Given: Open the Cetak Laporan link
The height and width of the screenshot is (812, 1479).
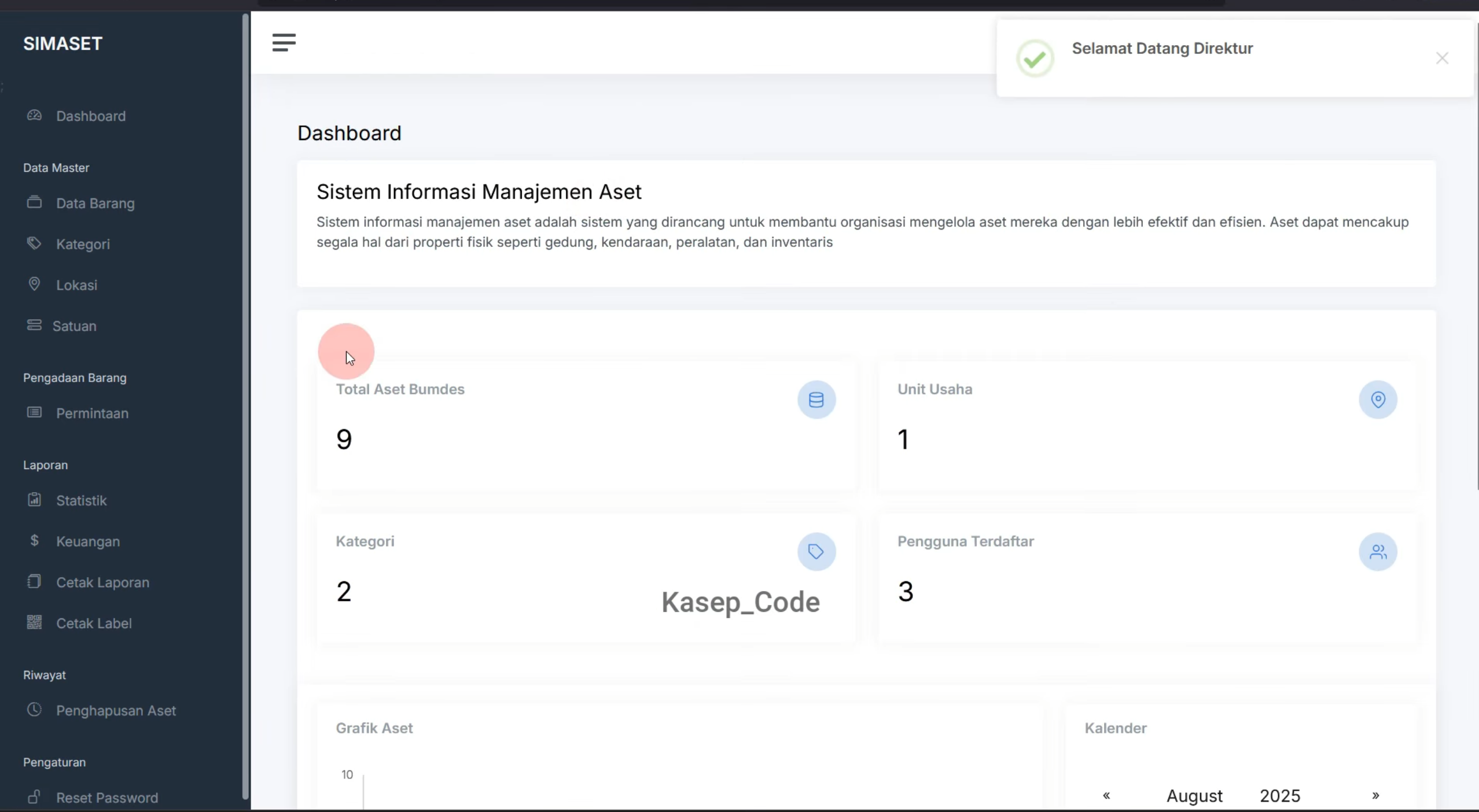Looking at the screenshot, I should pyautogui.click(x=102, y=582).
